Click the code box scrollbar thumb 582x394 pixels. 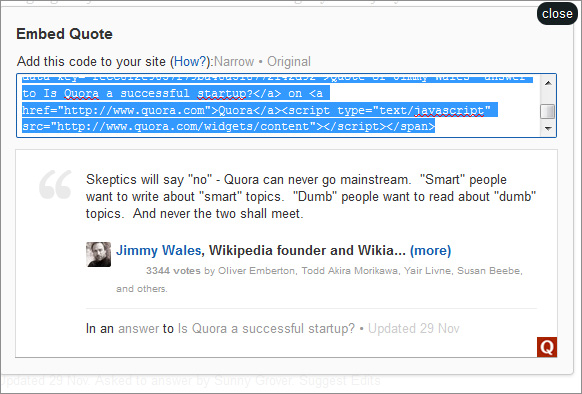click(x=548, y=111)
